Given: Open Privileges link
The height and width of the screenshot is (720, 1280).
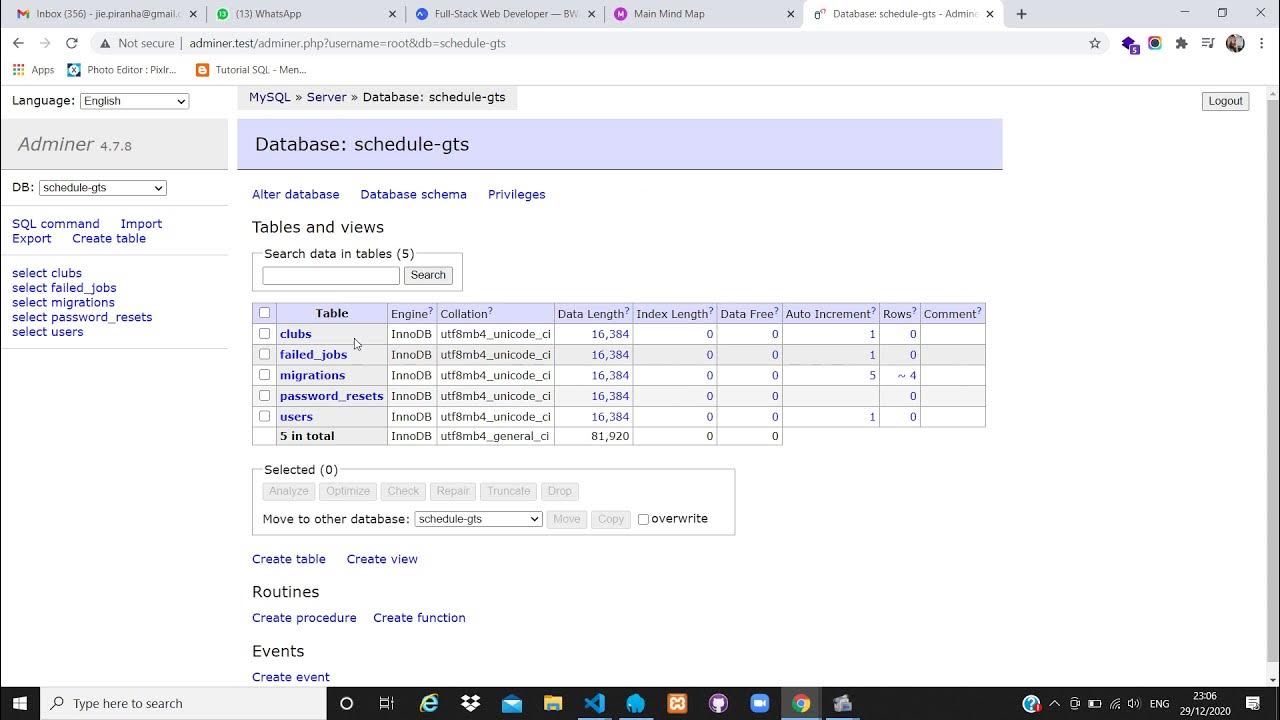Looking at the screenshot, I should [516, 194].
